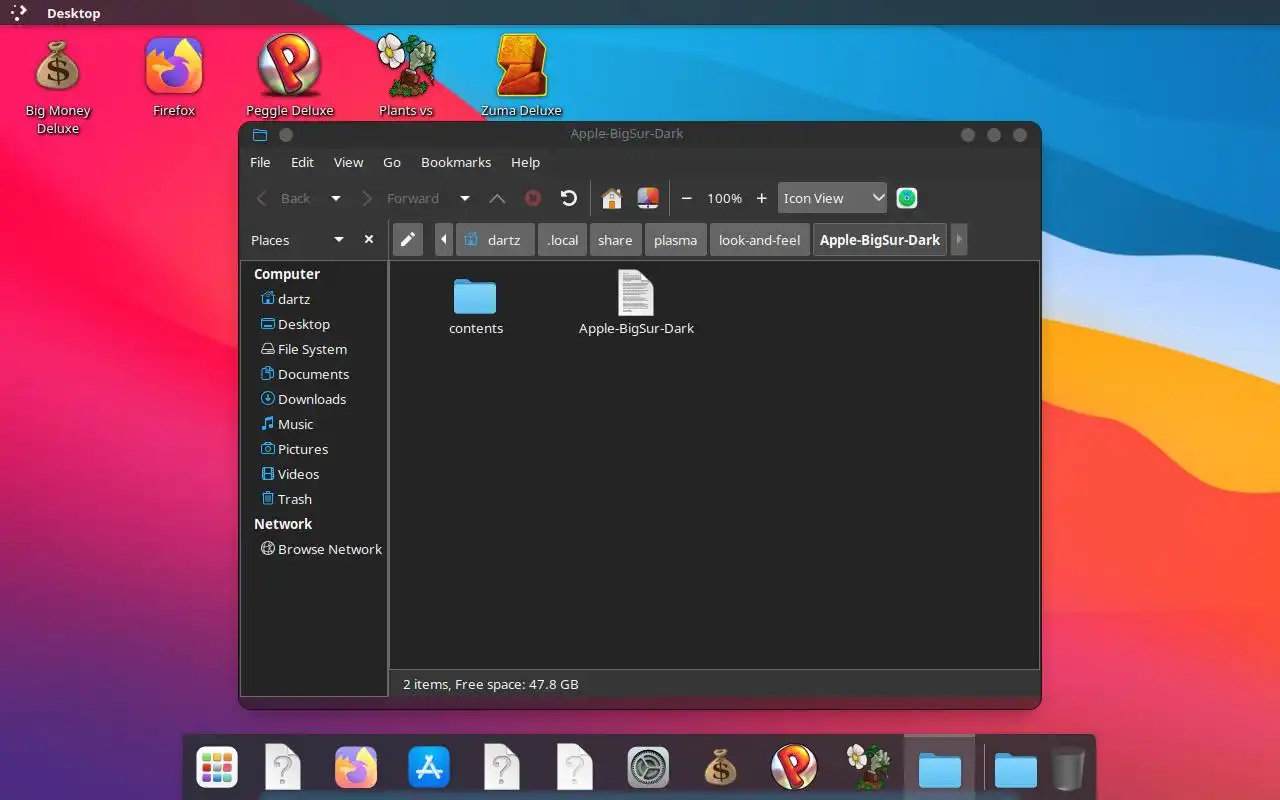Close the Places sidebar with X
This screenshot has width=1280, height=800.
pos(369,240)
